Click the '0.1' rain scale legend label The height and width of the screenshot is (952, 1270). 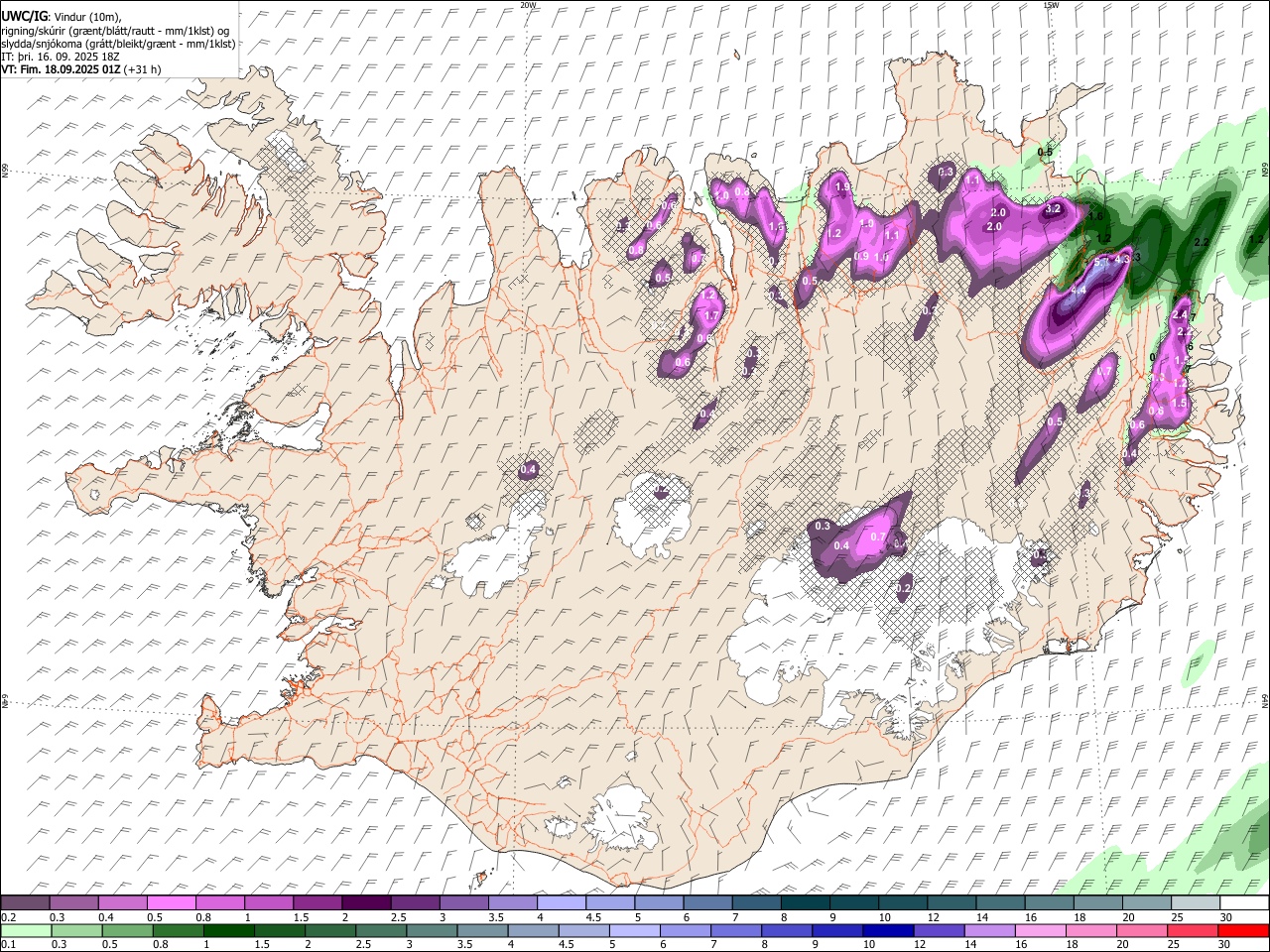8,945
